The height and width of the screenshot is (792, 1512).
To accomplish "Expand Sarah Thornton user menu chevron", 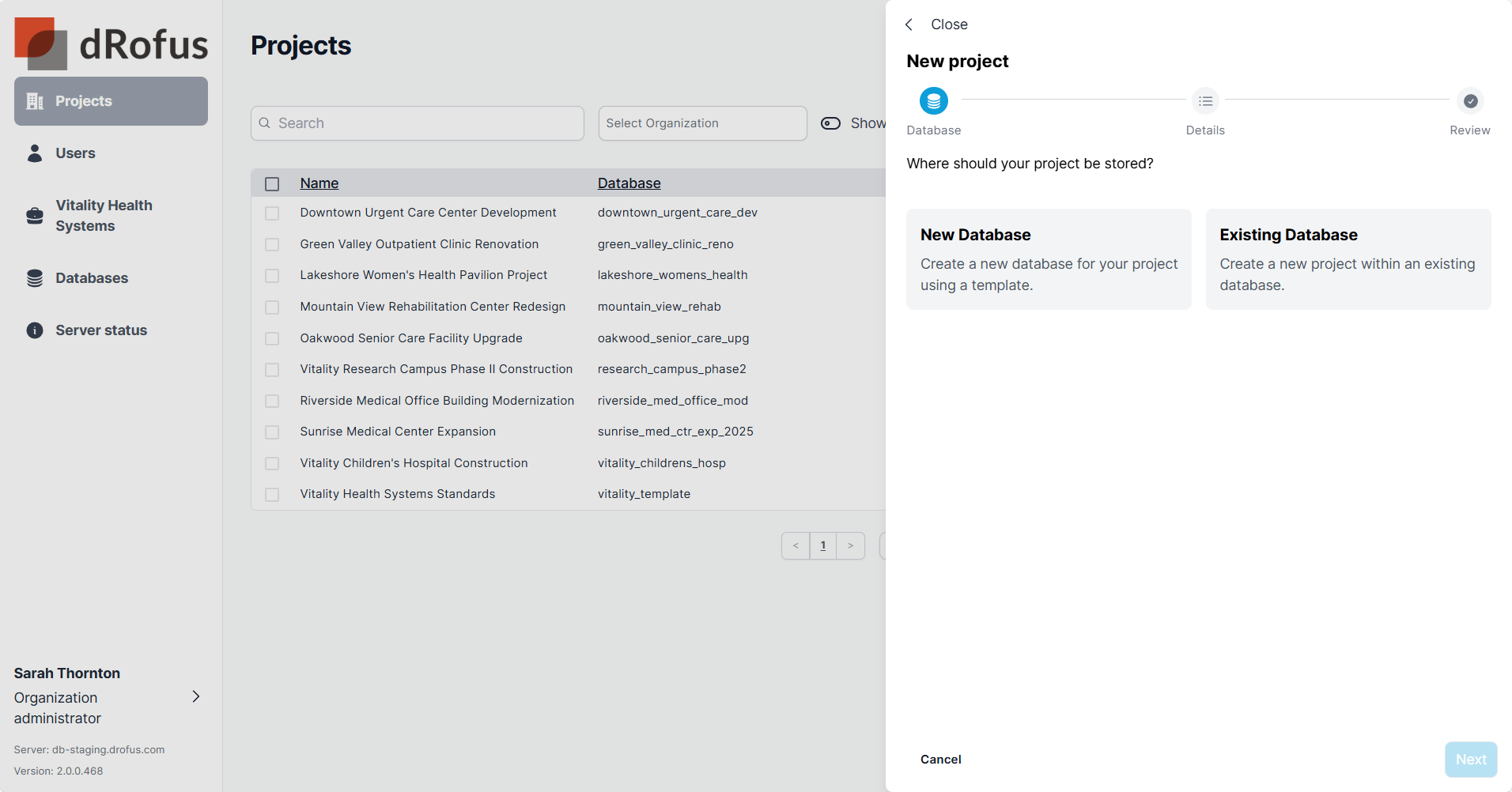I will [x=196, y=696].
